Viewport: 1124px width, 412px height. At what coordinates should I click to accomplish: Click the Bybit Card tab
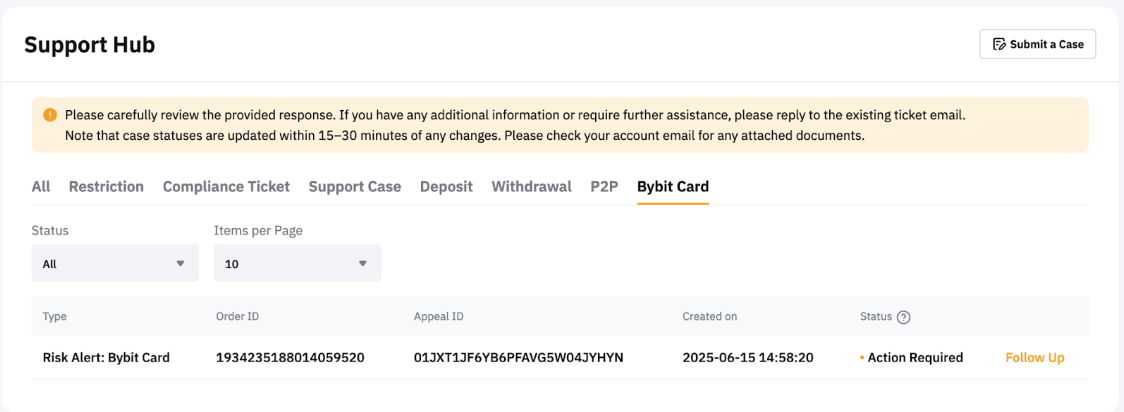(x=673, y=186)
